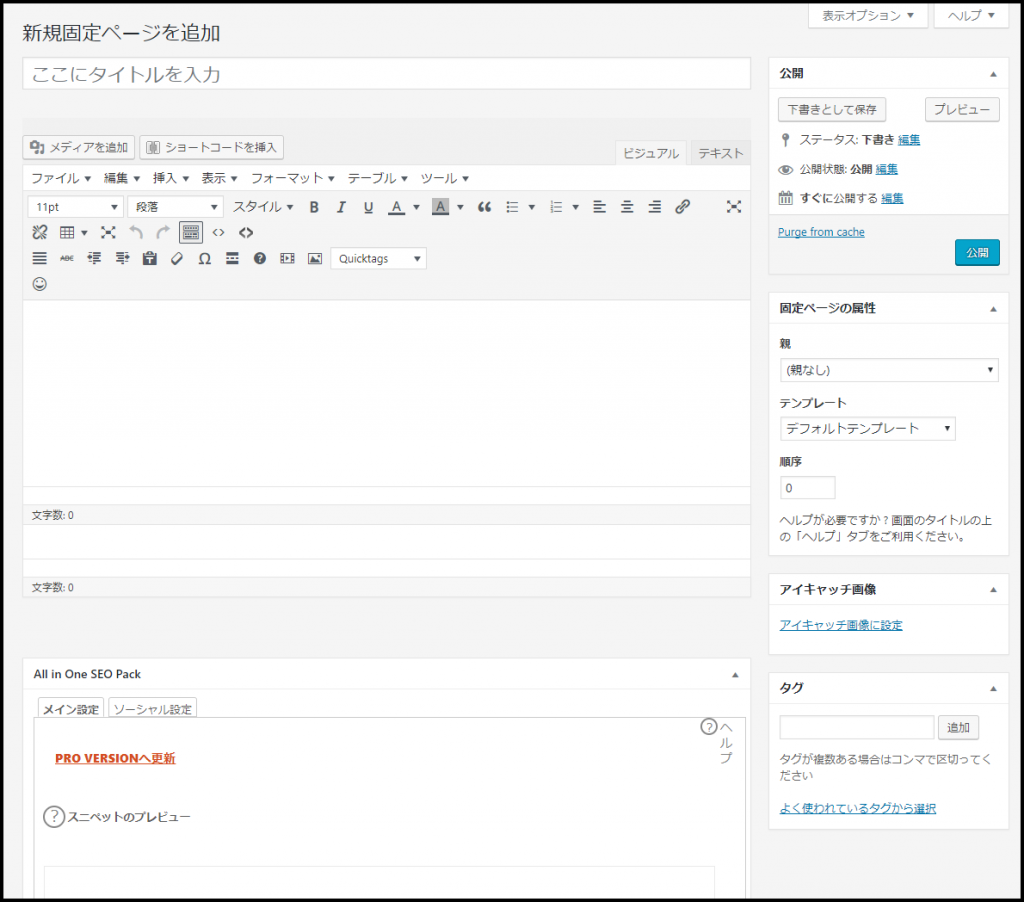Enter distraction-free mode at toolbar's right end
Screen dimensions: 1024x902
pyautogui.click(x=733, y=207)
